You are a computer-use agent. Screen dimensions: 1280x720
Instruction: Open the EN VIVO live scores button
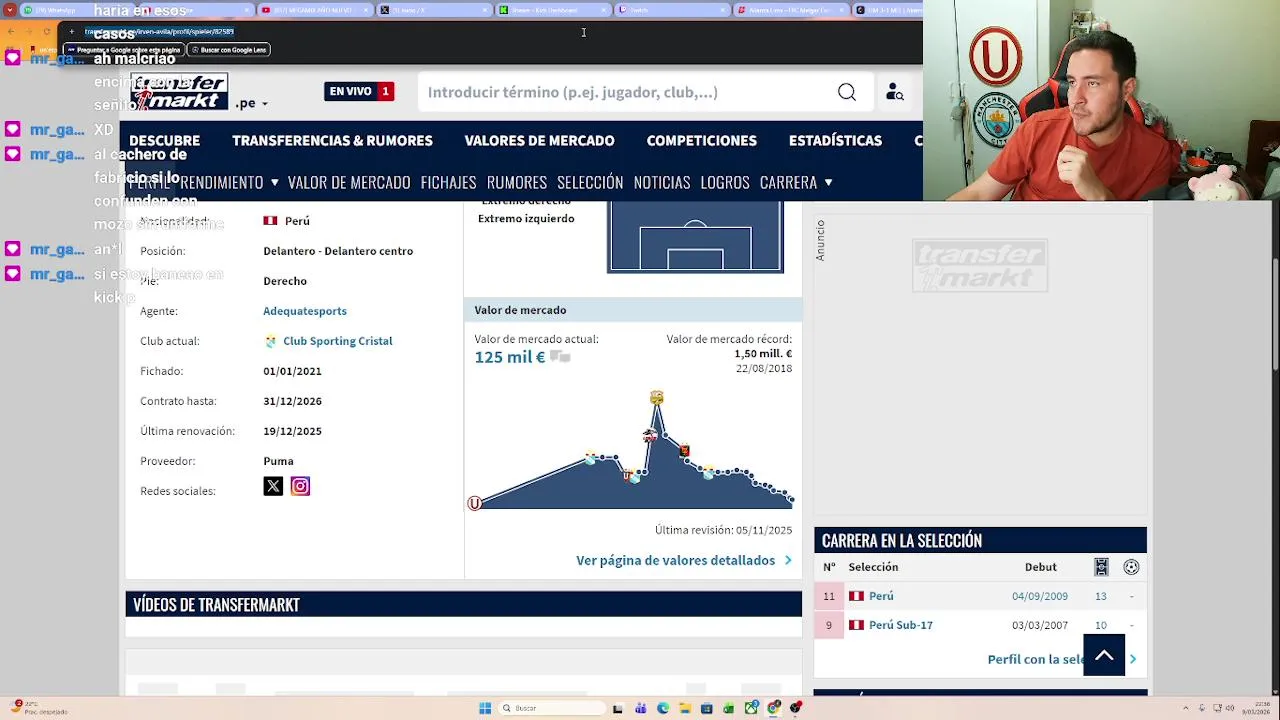[x=359, y=91]
